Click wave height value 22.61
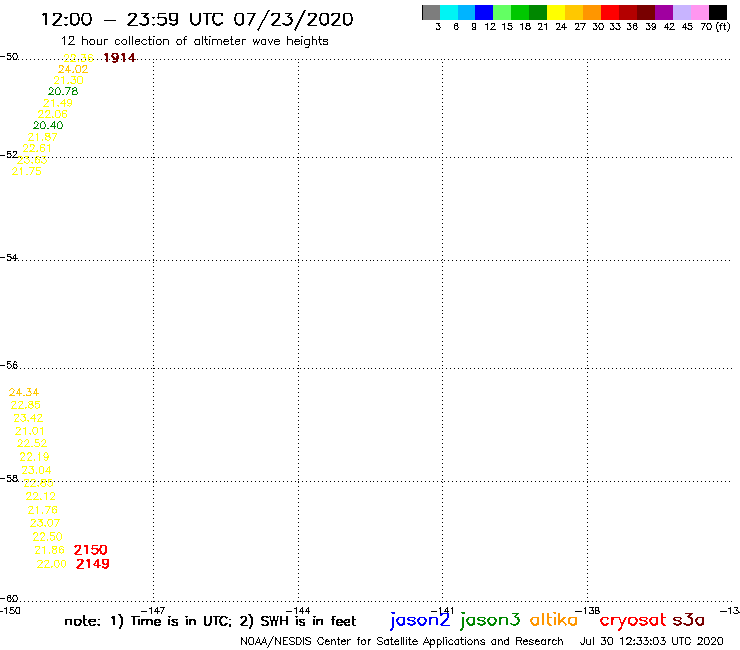This screenshot has height=650, width=740. point(37,148)
